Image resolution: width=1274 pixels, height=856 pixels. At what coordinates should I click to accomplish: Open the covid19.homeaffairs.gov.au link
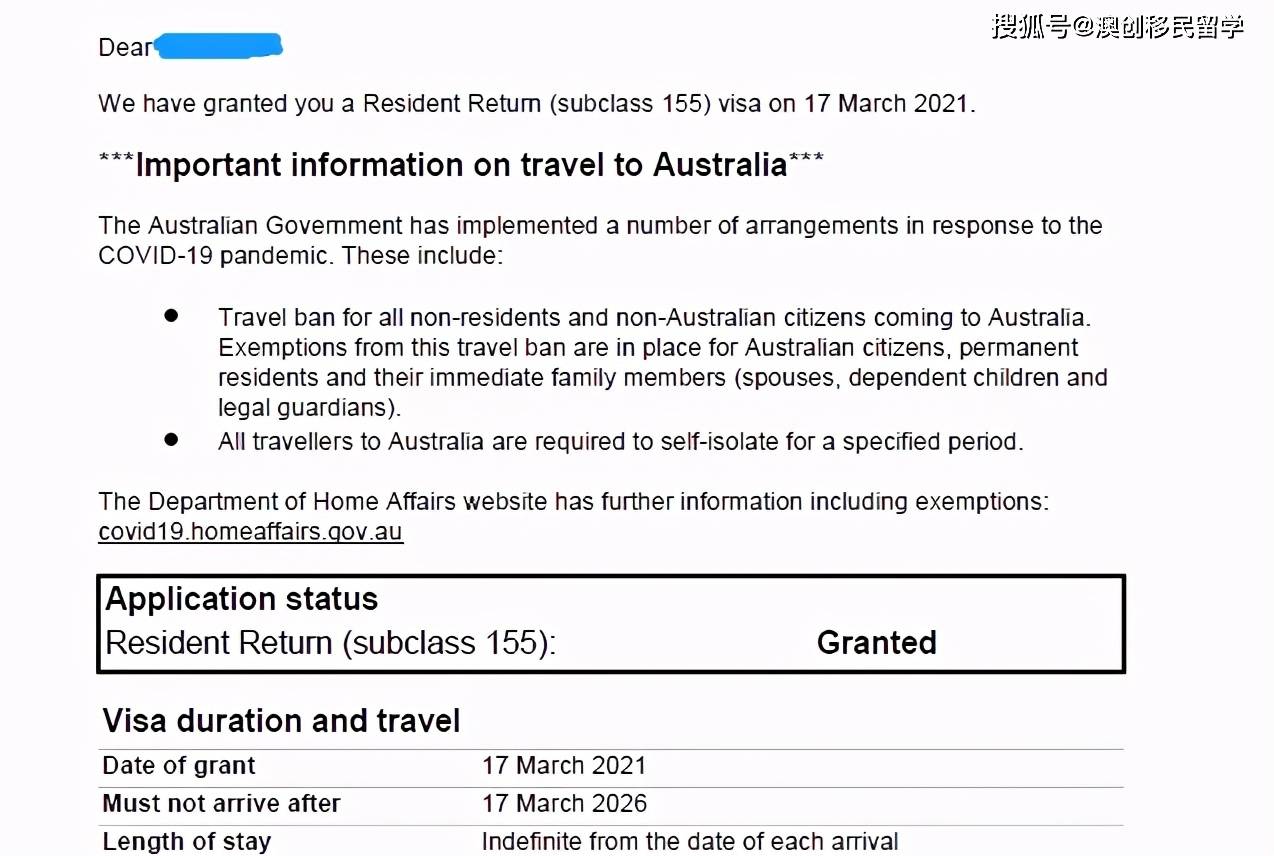250,532
